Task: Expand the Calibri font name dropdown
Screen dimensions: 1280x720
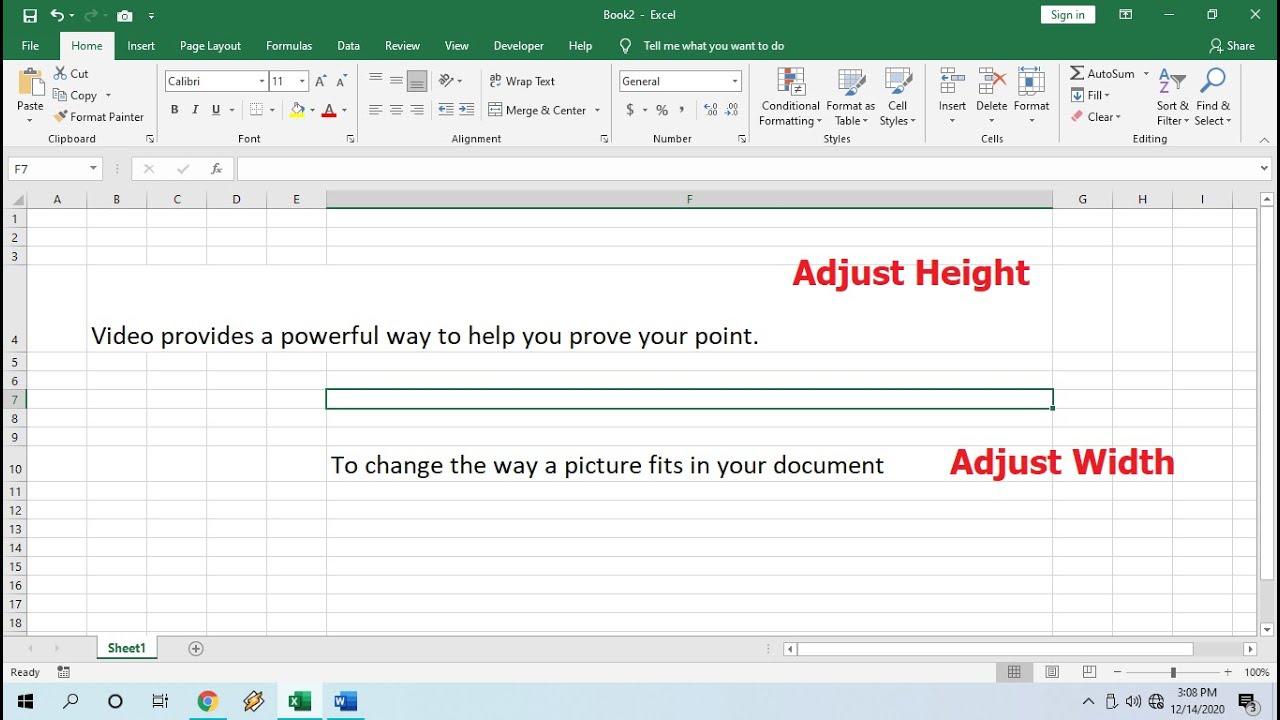Action: click(x=262, y=81)
